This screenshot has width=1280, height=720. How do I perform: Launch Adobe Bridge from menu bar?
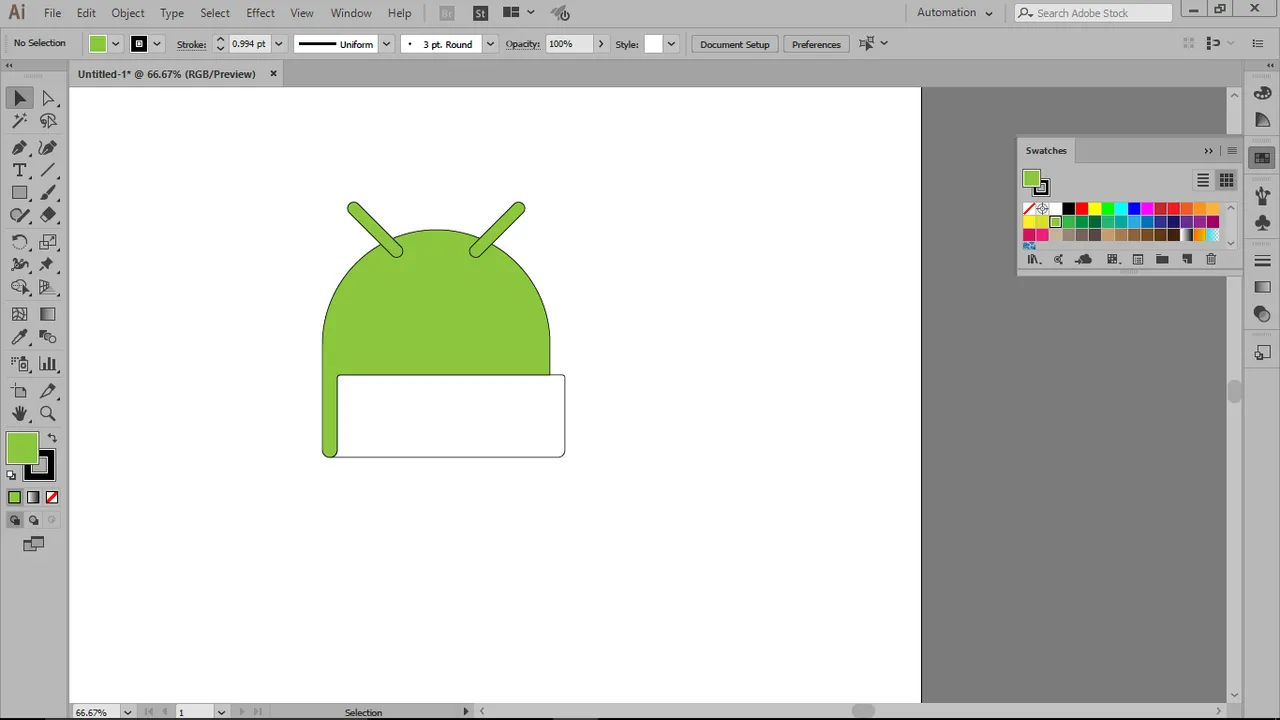point(447,13)
